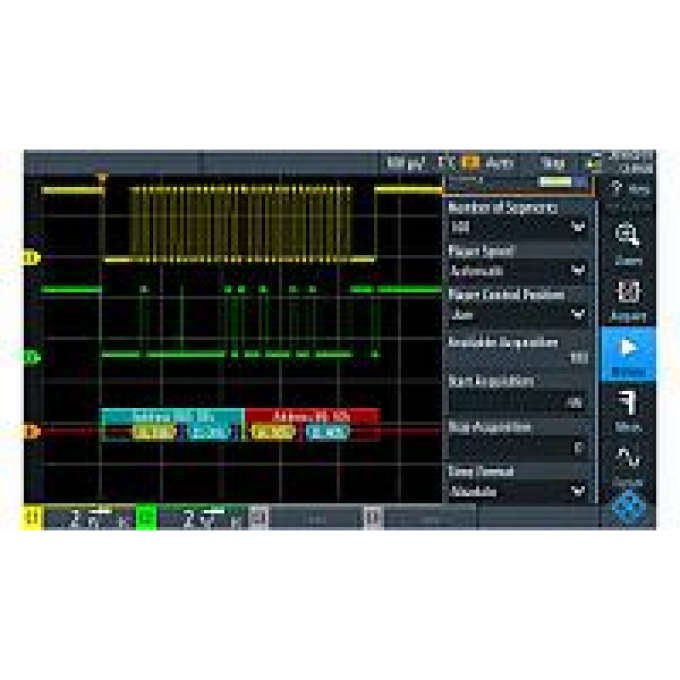Screen dimensions: 680x680
Task: Click the Start Acquisition value field
Action: click(x=518, y=402)
